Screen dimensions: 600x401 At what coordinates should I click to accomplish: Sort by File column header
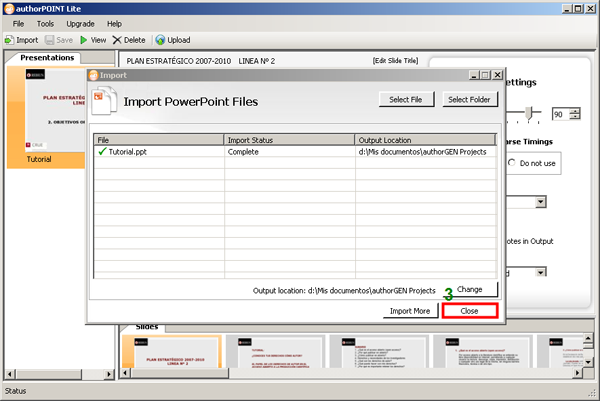[159, 140]
